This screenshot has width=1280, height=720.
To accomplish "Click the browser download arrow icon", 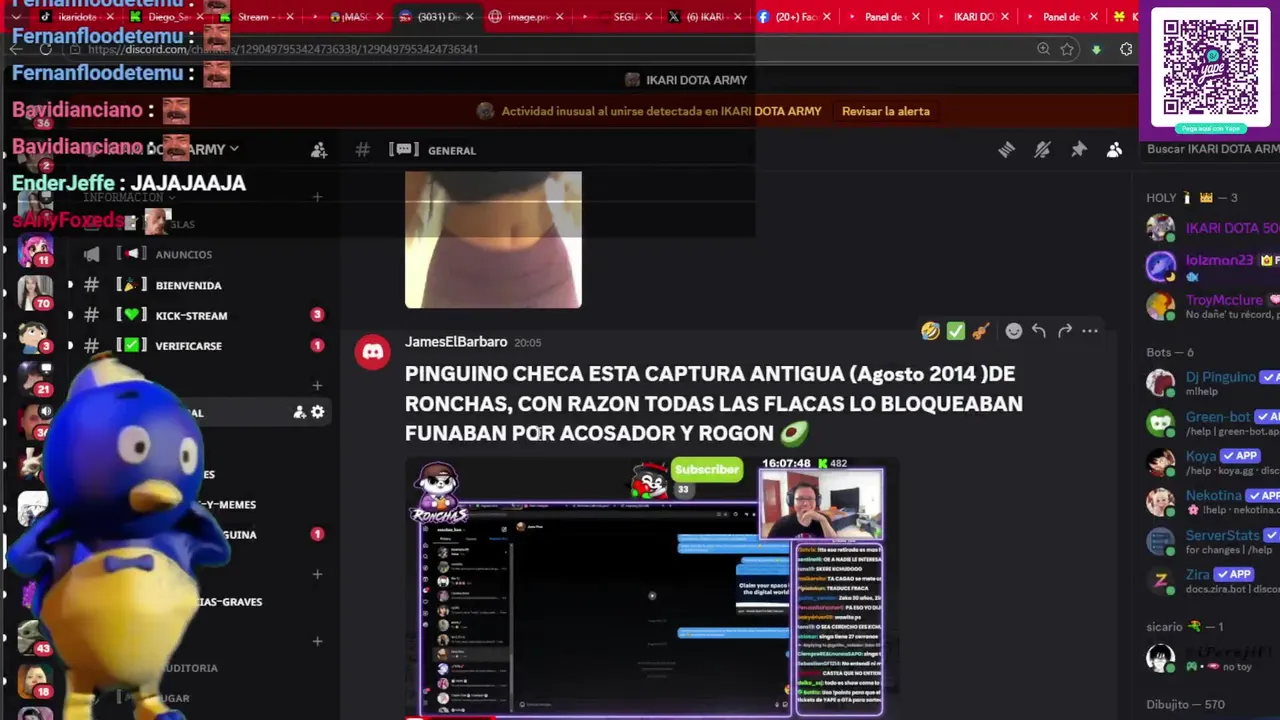I will tap(1096, 49).
